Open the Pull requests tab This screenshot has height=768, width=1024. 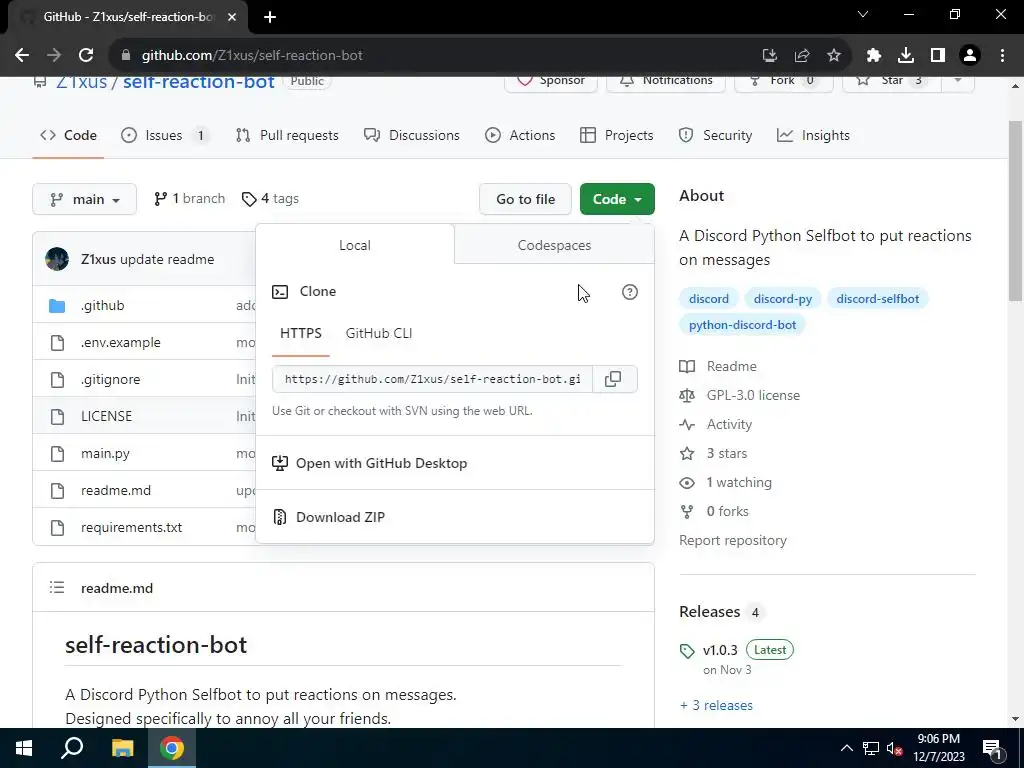tap(287, 135)
